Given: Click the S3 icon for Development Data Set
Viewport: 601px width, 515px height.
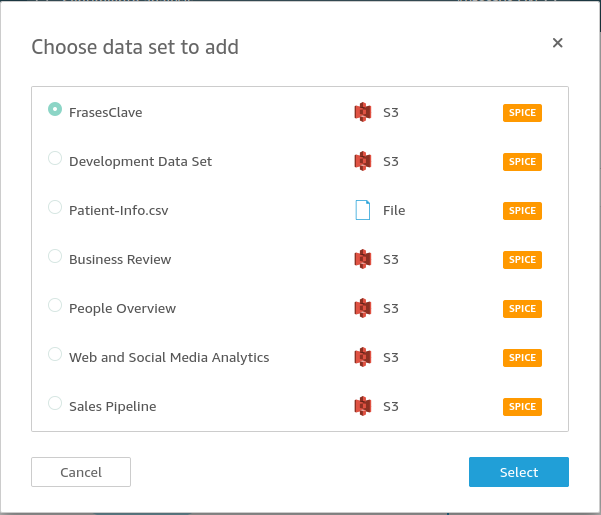Looking at the screenshot, I should 362,162.
